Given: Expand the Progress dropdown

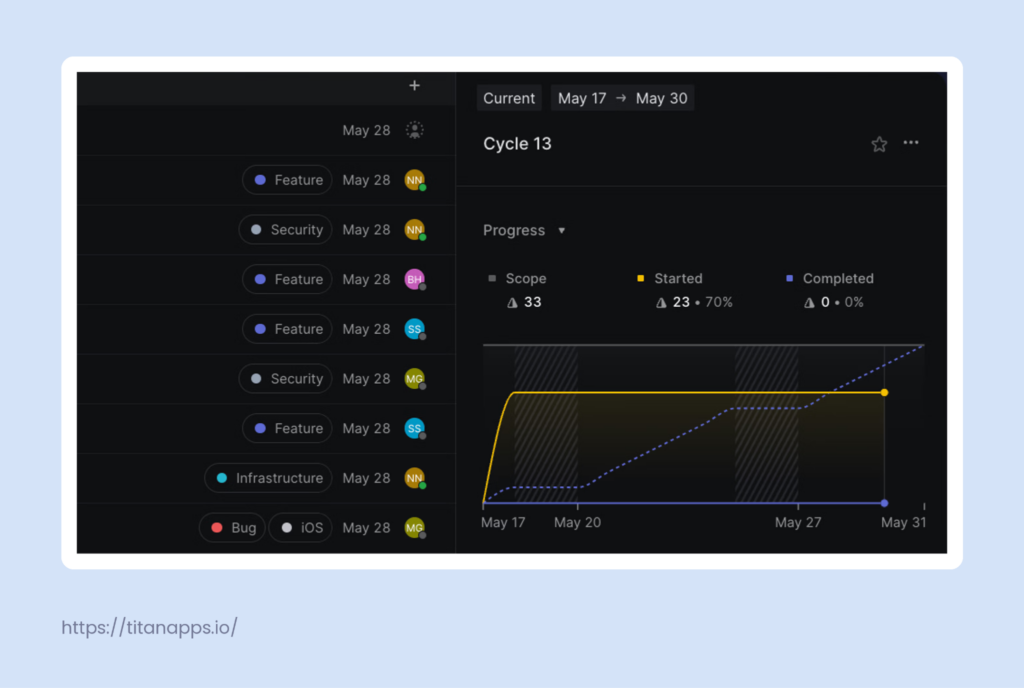Looking at the screenshot, I should [x=524, y=230].
